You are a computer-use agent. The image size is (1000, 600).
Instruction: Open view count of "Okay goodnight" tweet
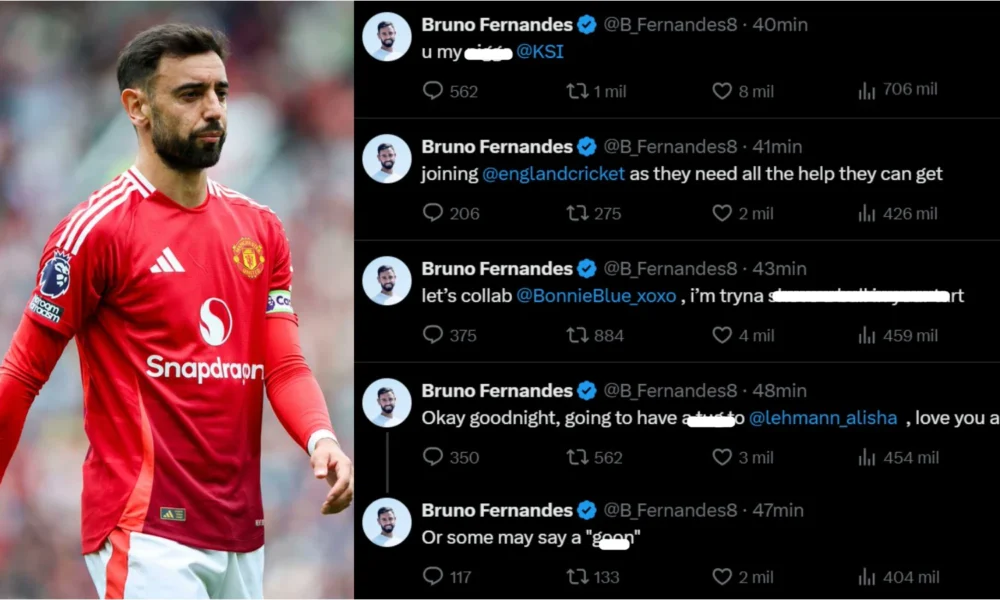pyautogui.click(x=867, y=457)
